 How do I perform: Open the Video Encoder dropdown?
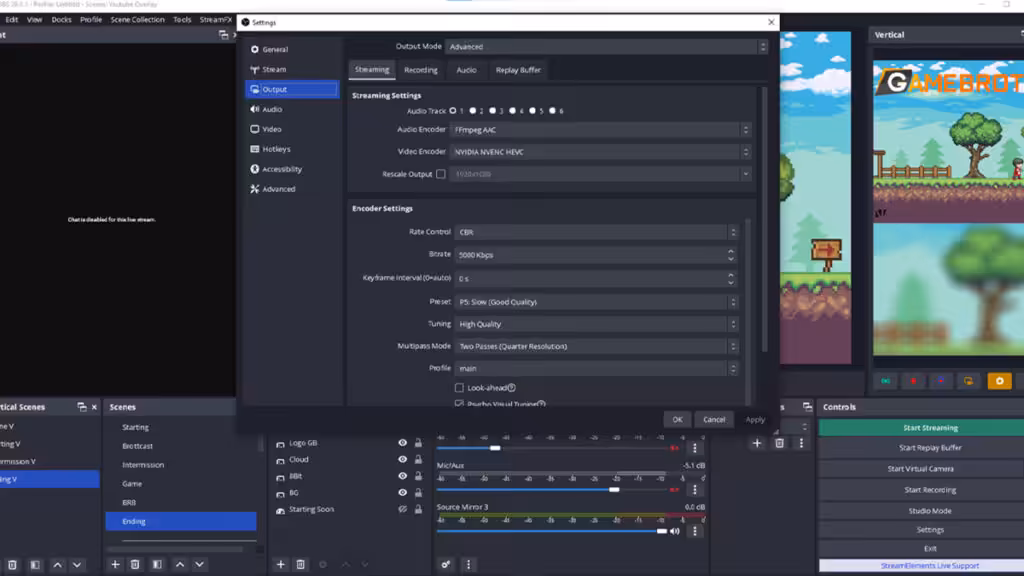(596, 151)
